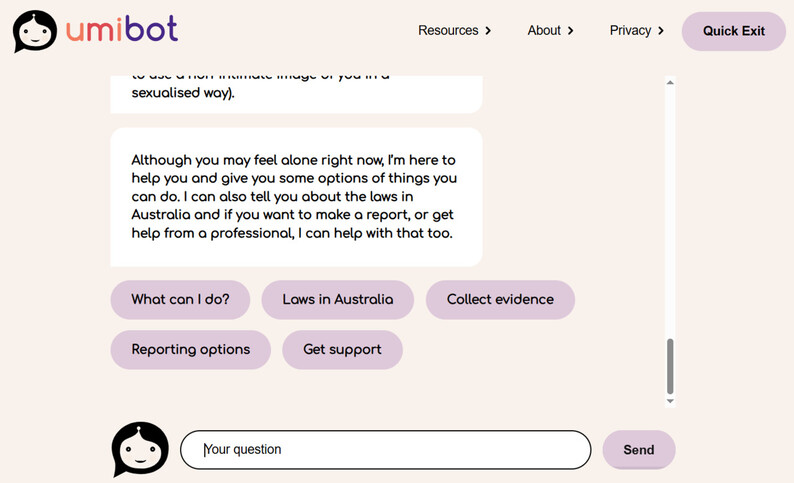Open the Privacy menu
Image resolution: width=794 pixels, height=483 pixels.
(630, 31)
